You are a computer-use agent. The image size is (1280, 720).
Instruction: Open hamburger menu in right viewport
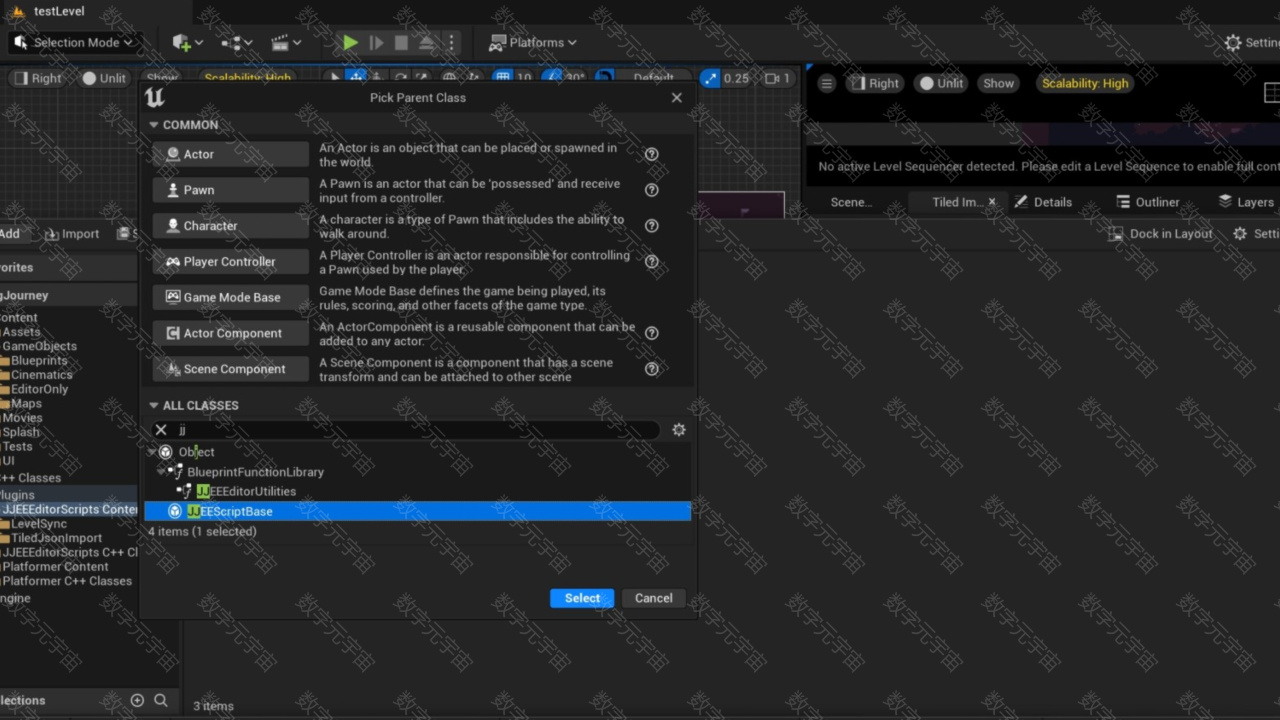pos(826,83)
